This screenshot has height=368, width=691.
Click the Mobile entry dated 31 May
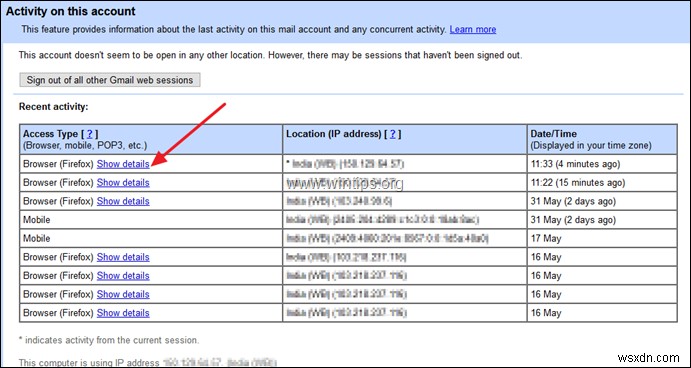tap(37, 219)
